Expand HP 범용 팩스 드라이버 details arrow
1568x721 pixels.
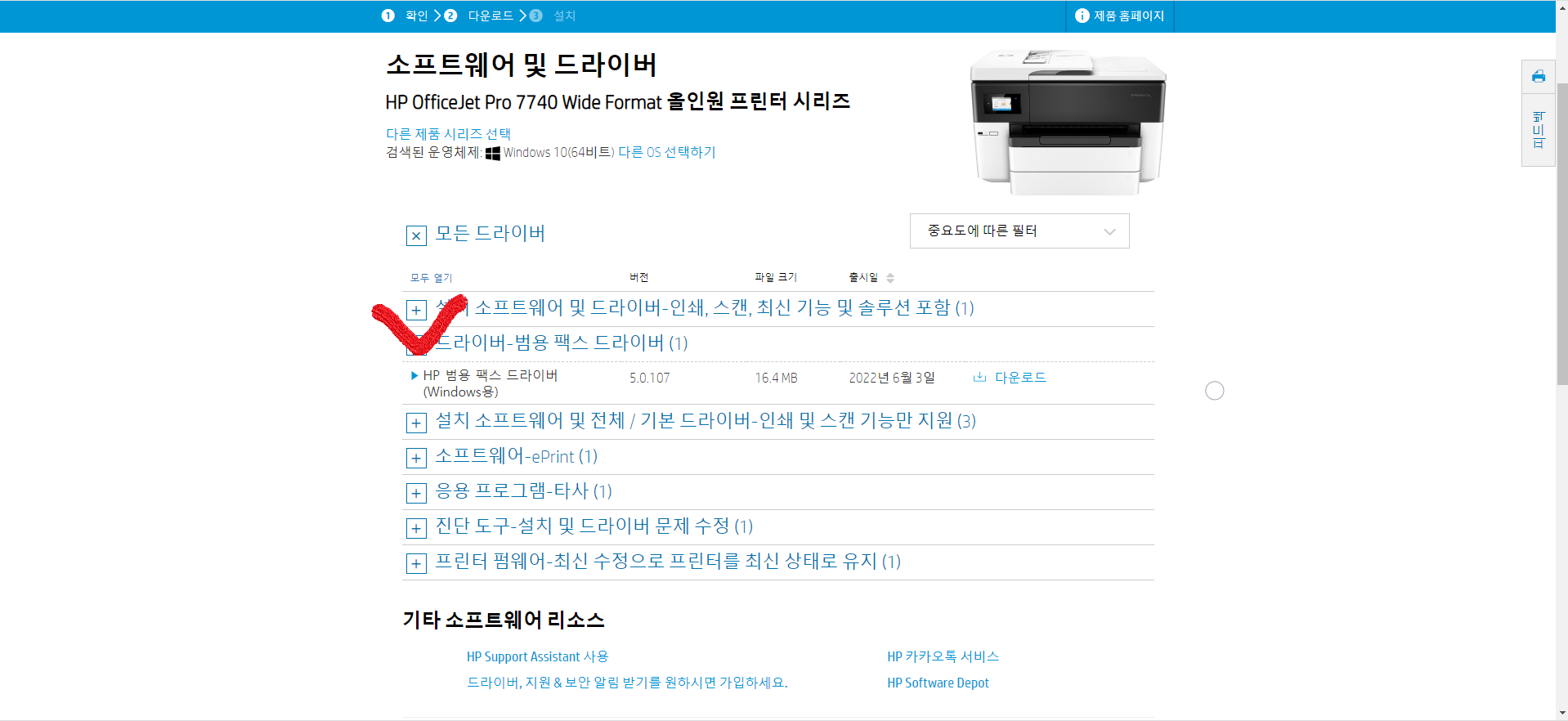pos(414,375)
